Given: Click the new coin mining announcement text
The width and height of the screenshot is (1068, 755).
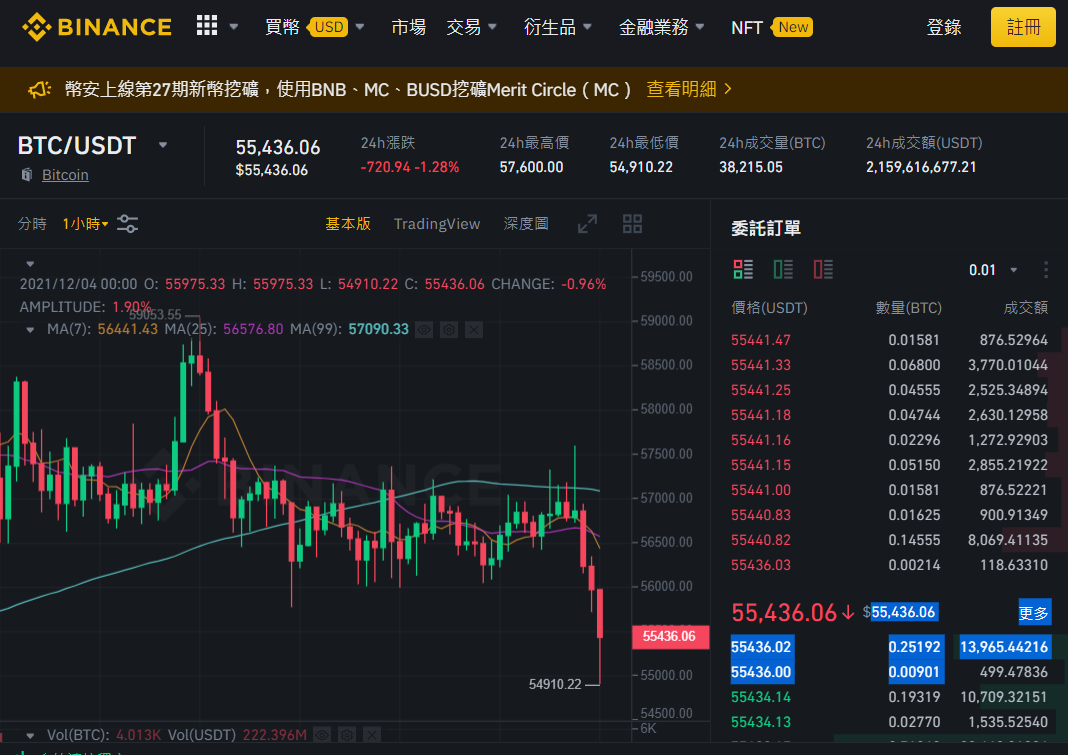Looking at the screenshot, I should tap(348, 89).
